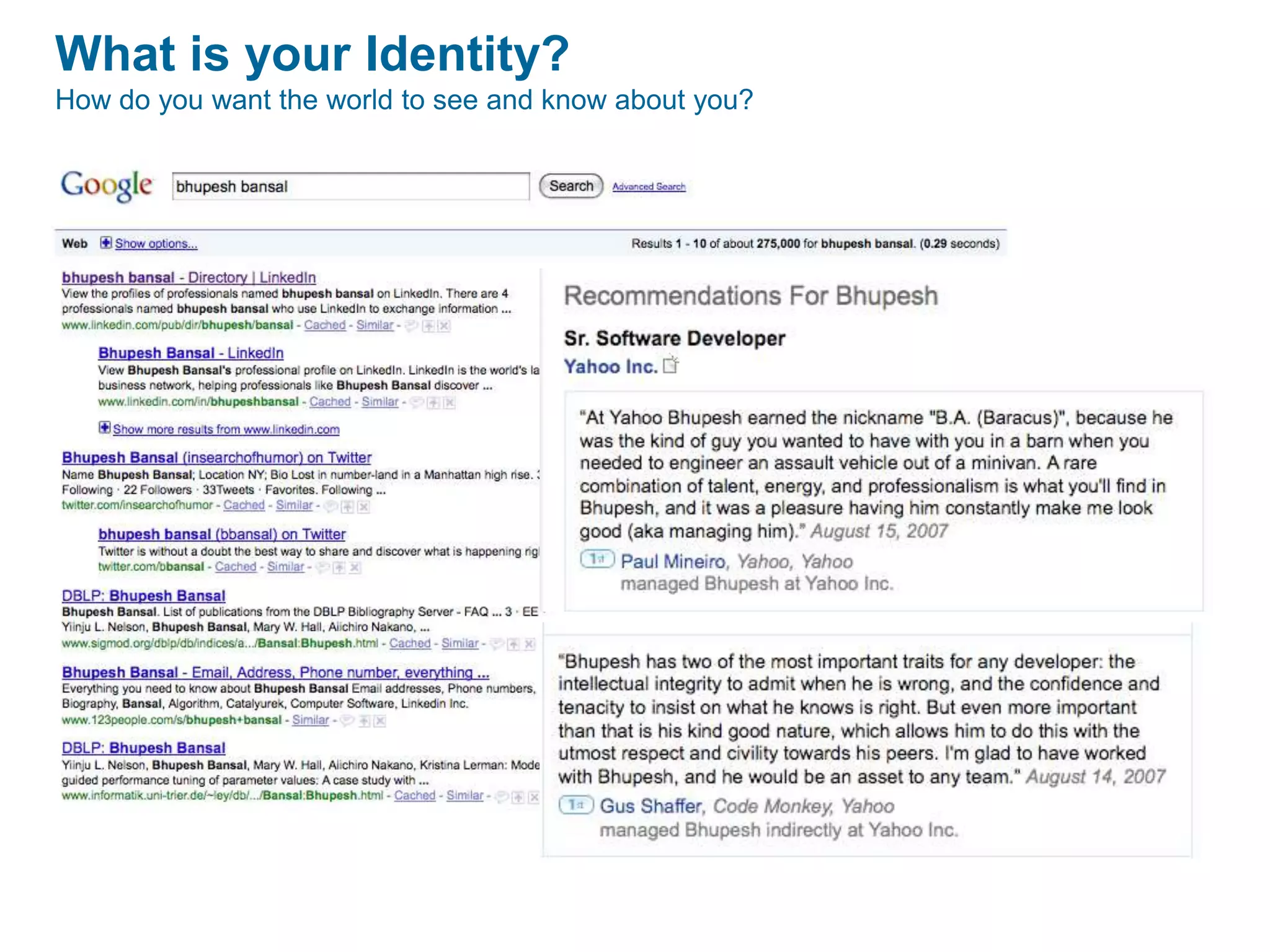This screenshot has height=952, width=1270.
Task: Click Similar for informatik.uni-trier.de DBLP result
Action: click(465, 795)
